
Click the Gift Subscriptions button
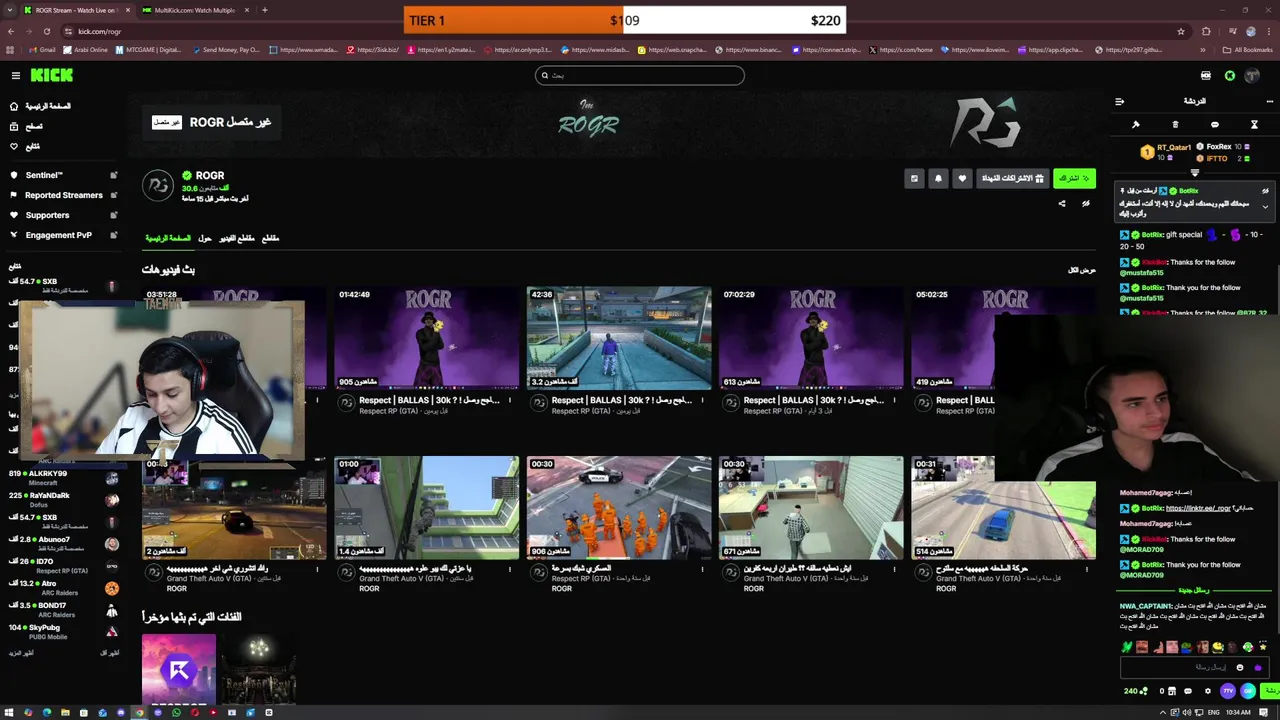click(1012, 178)
